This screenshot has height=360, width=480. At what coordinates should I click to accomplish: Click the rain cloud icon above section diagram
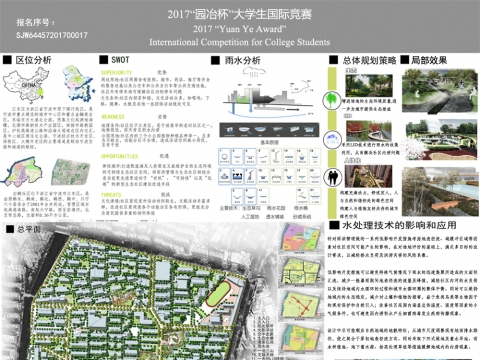pos(254,71)
